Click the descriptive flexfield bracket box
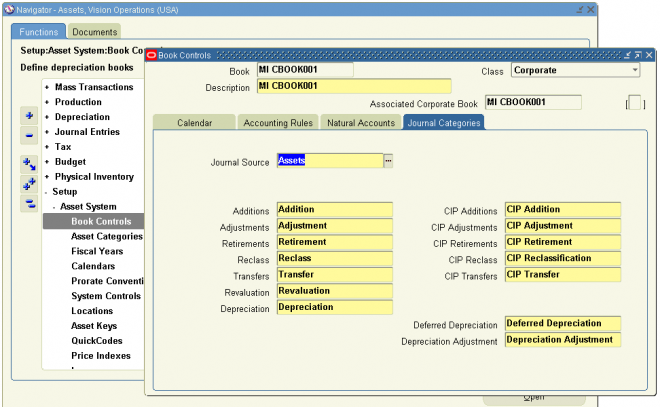The image size is (660, 407). (x=635, y=103)
